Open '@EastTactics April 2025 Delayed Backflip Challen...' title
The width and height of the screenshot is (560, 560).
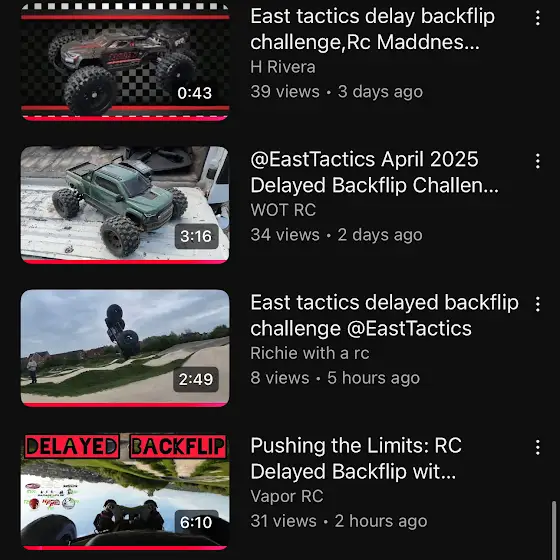pyautogui.click(x=374, y=172)
